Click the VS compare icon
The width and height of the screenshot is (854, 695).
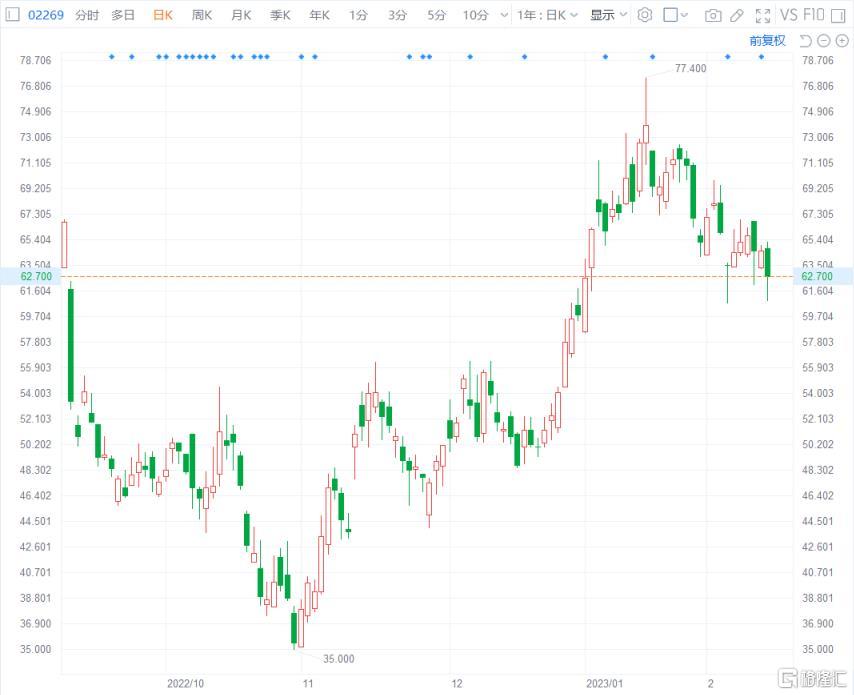point(789,15)
